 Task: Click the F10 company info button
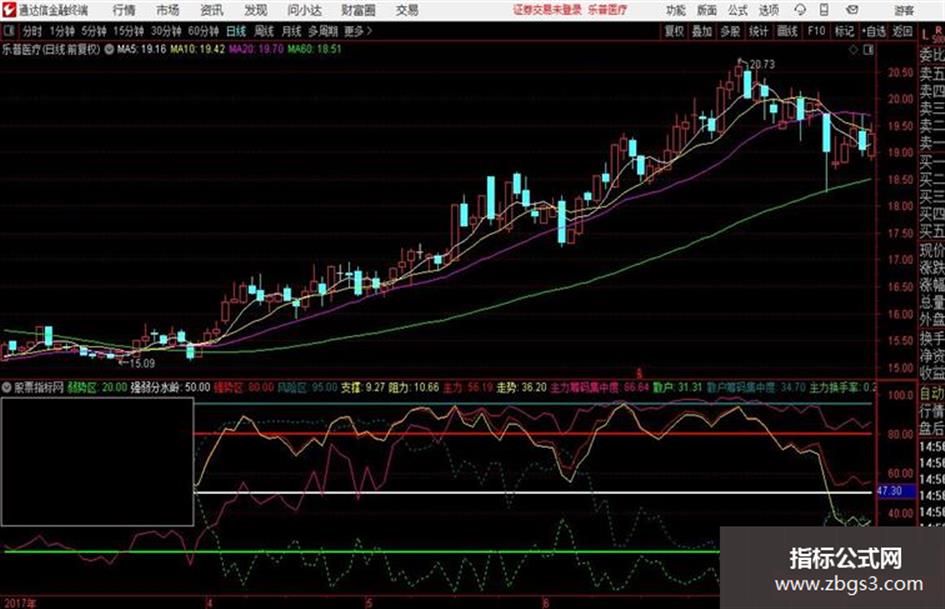(x=816, y=31)
